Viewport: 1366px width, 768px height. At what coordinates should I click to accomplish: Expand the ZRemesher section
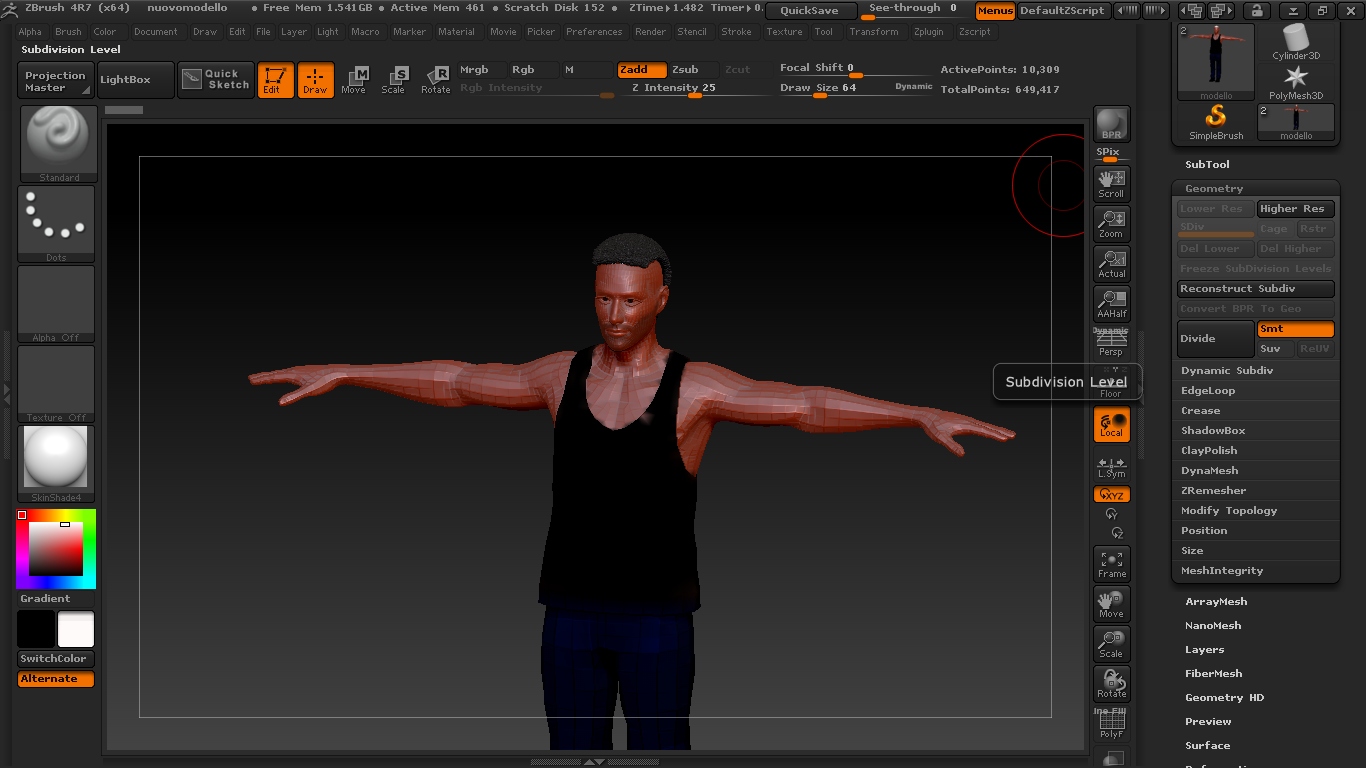click(x=1213, y=491)
